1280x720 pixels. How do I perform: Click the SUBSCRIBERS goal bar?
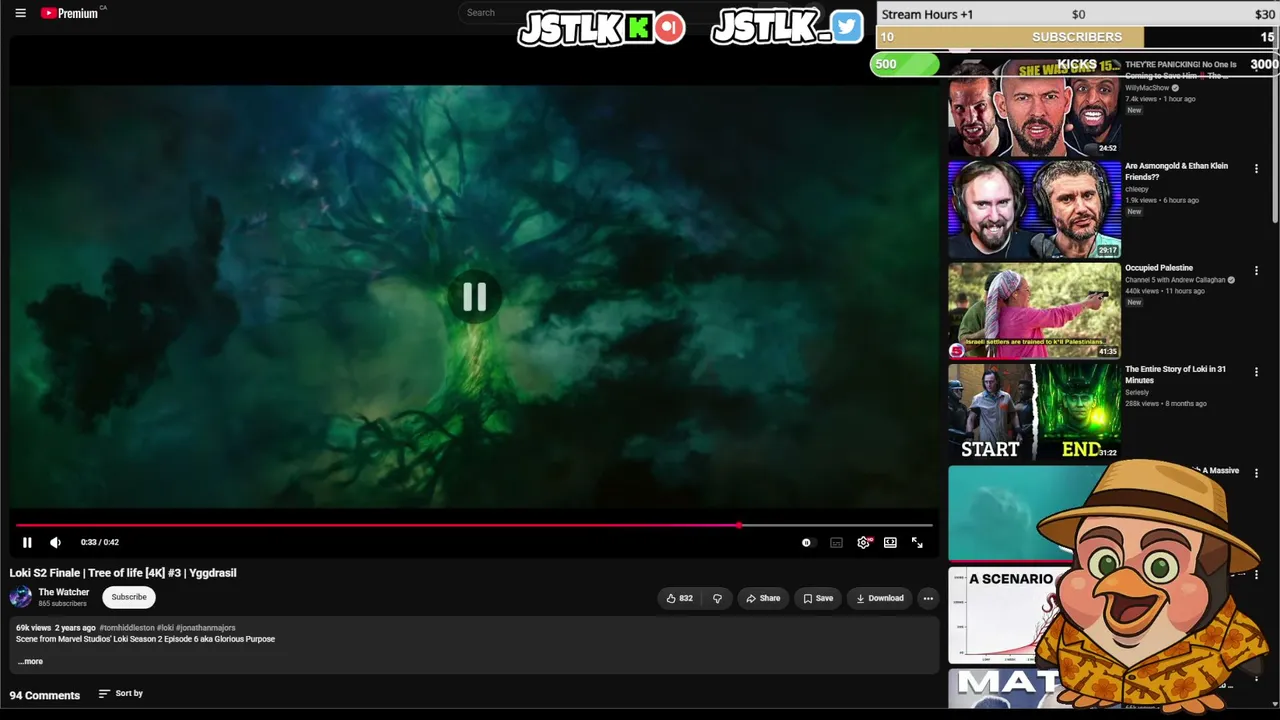[x=1077, y=37]
